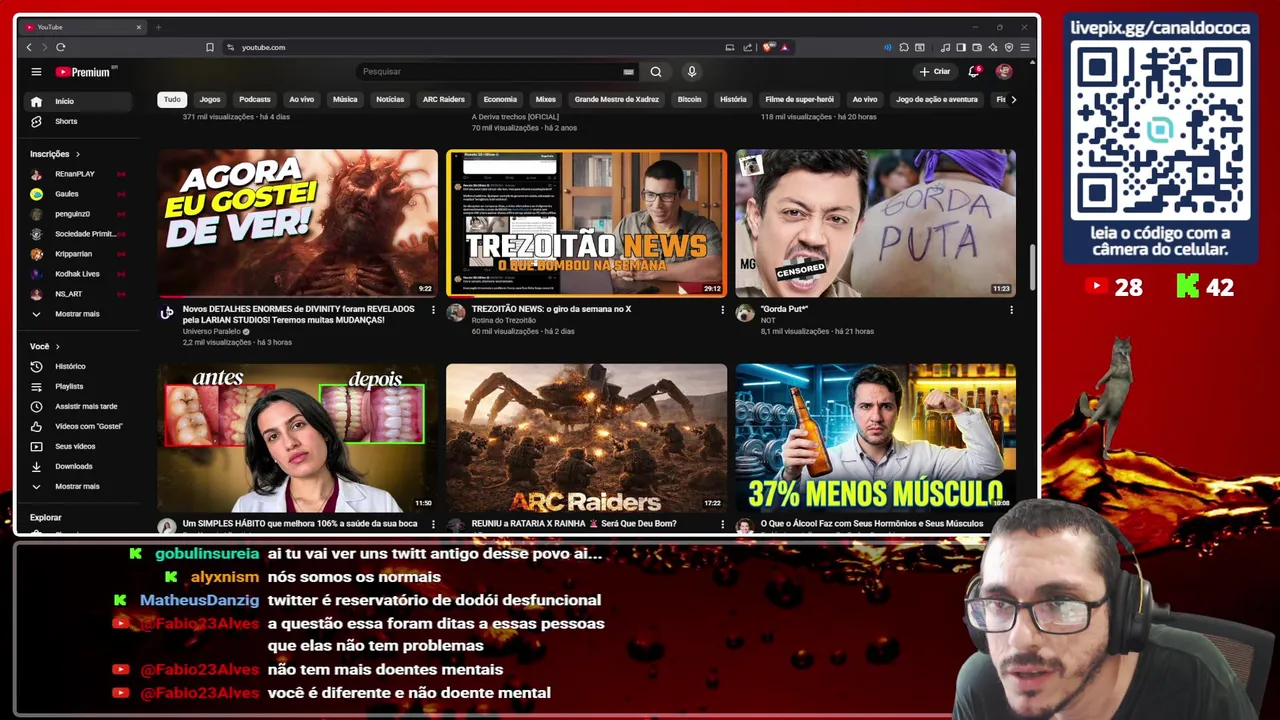
Task: Open options menu for "Gorda Put*" video
Action: tap(1011, 310)
